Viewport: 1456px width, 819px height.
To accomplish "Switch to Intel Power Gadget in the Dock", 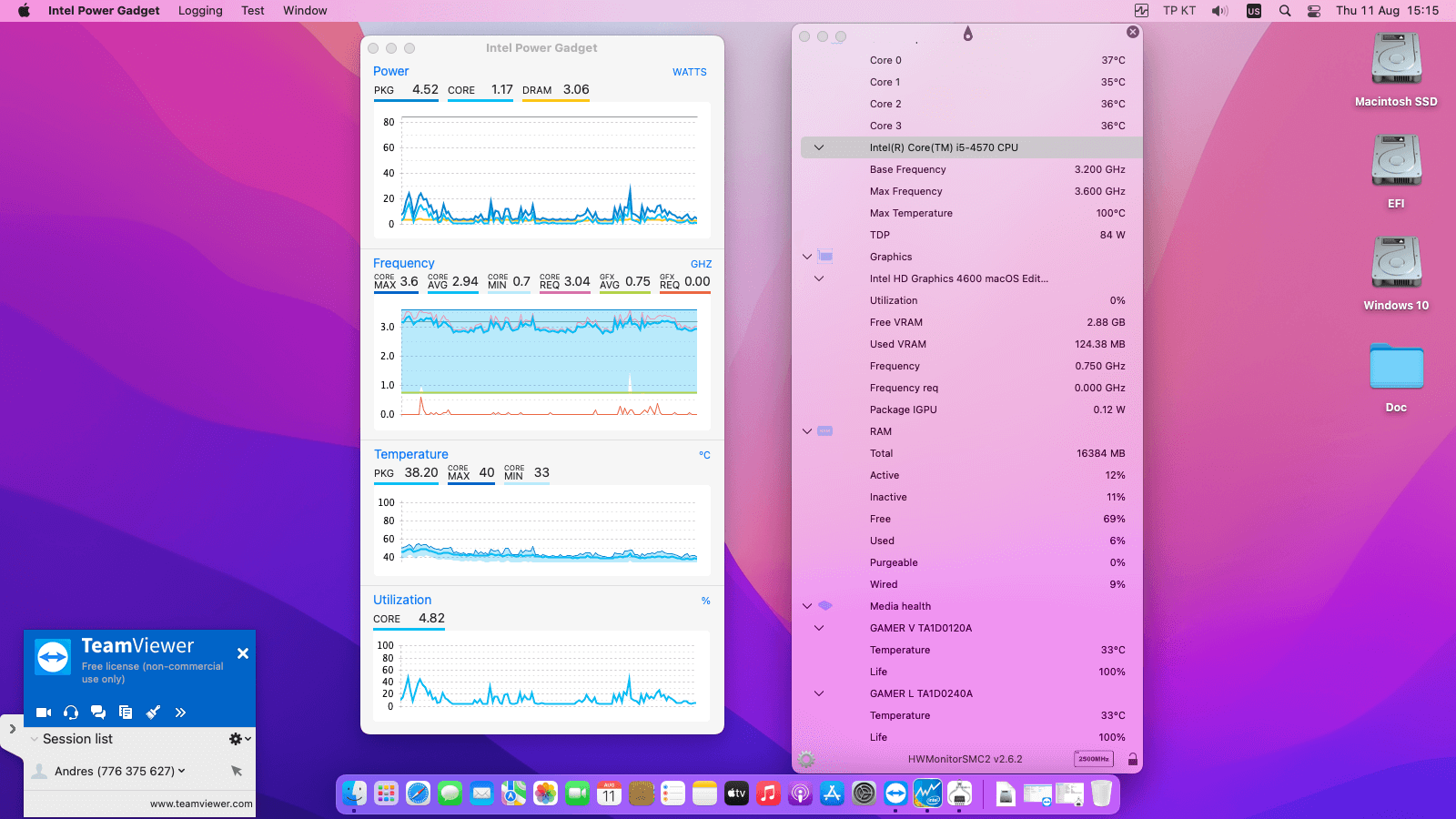I will [927, 794].
